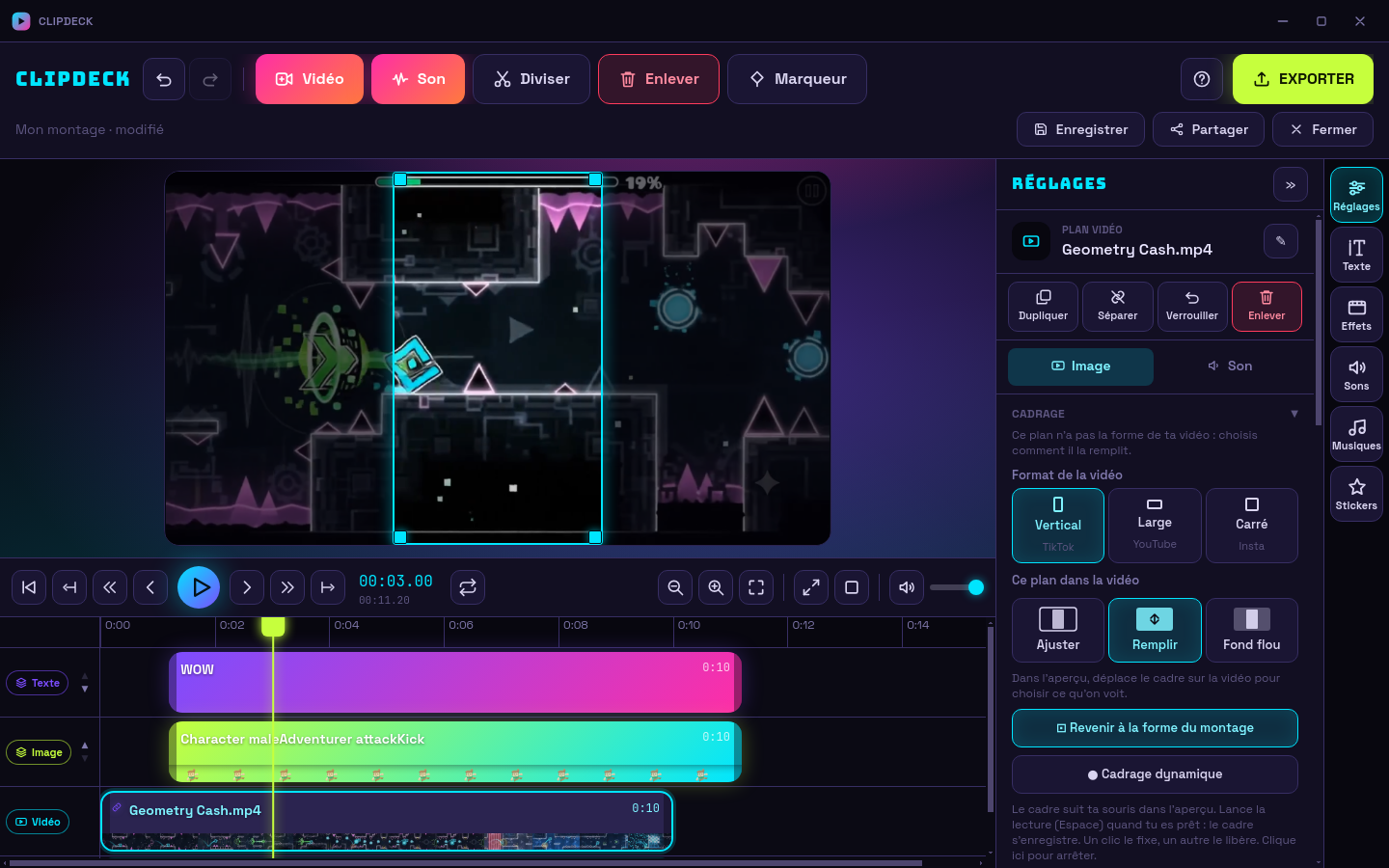Move the Texte track down
Image resolution: width=1389 pixels, height=868 pixels.
coord(85,689)
